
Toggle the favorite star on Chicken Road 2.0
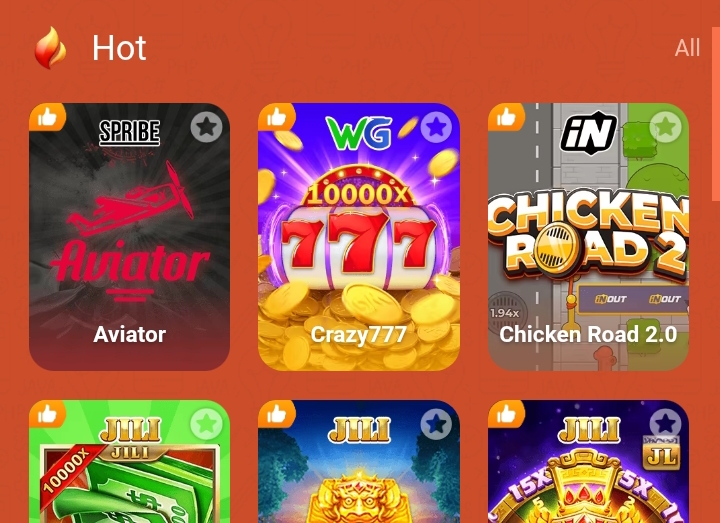665,126
